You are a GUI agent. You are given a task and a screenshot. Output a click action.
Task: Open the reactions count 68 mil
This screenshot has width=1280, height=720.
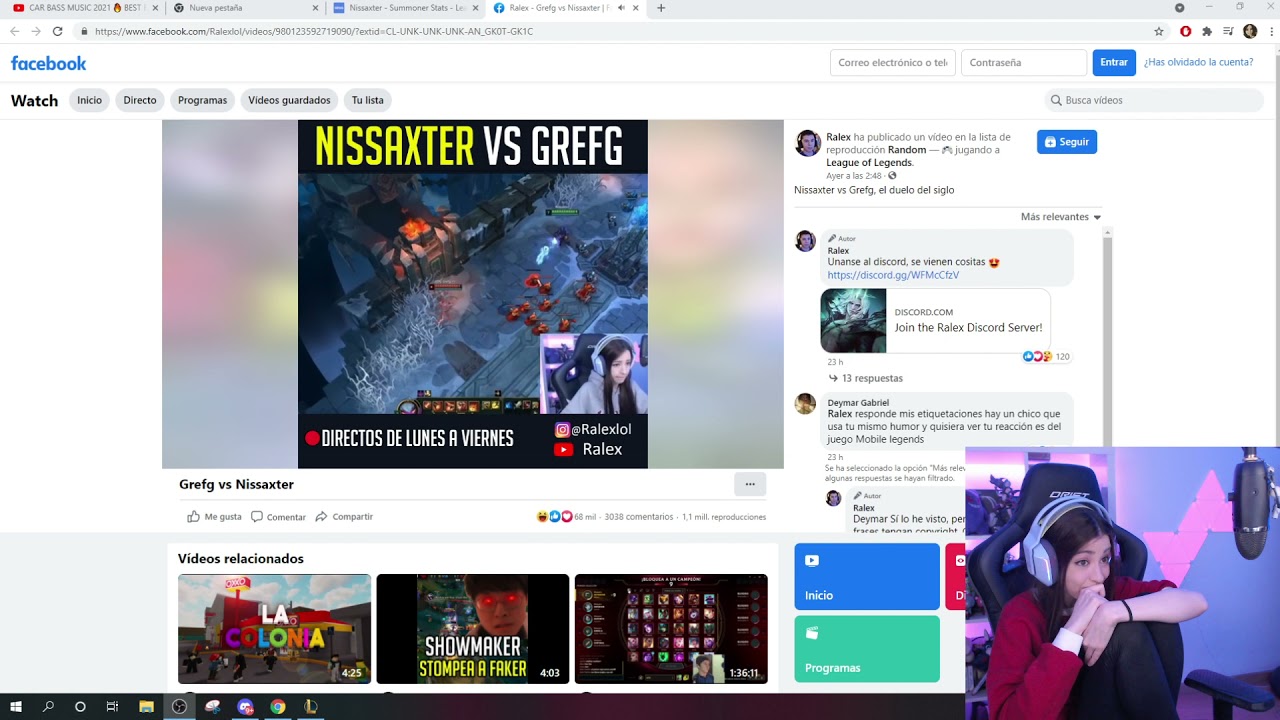point(566,517)
